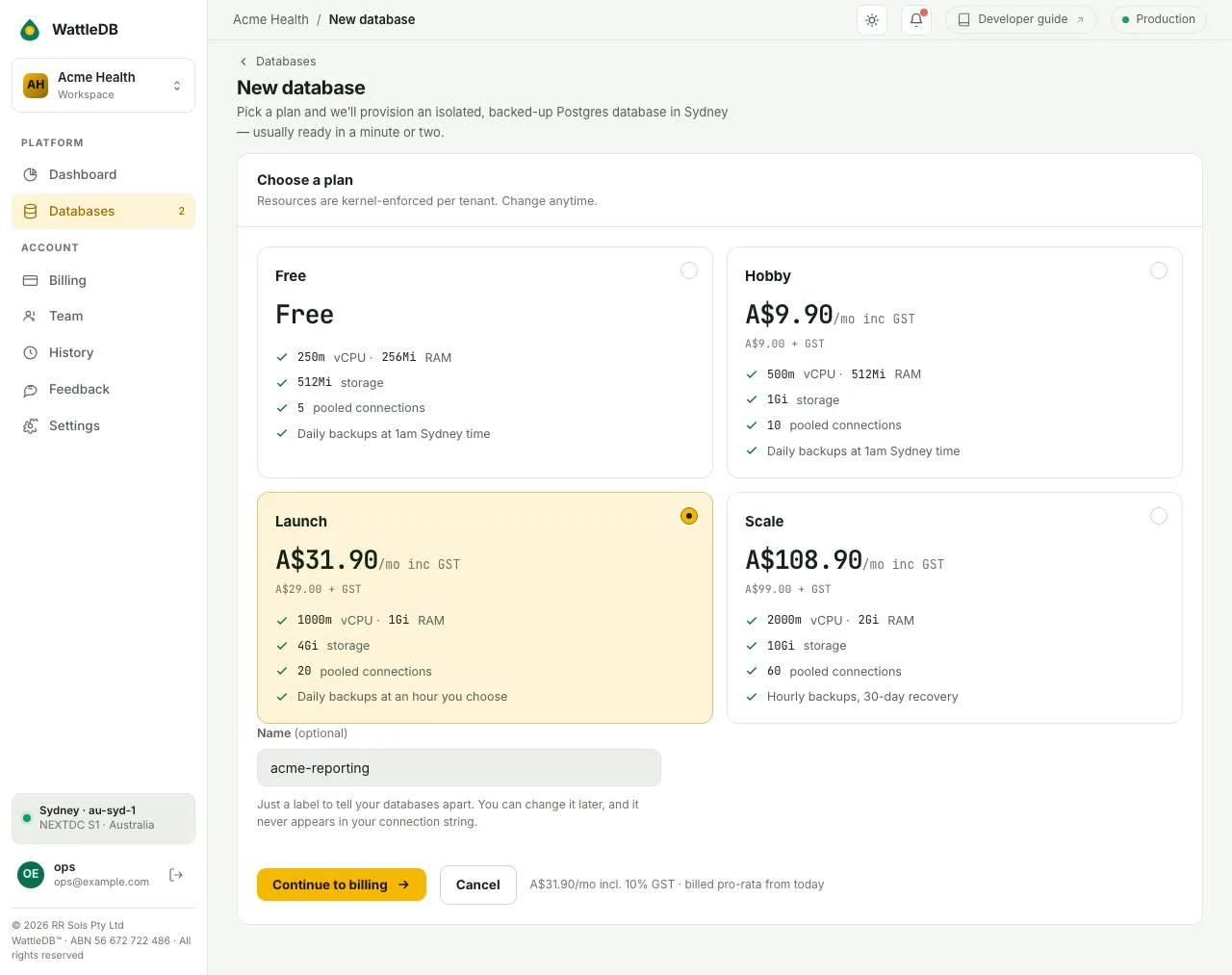Click the OE user avatar

(31, 874)
